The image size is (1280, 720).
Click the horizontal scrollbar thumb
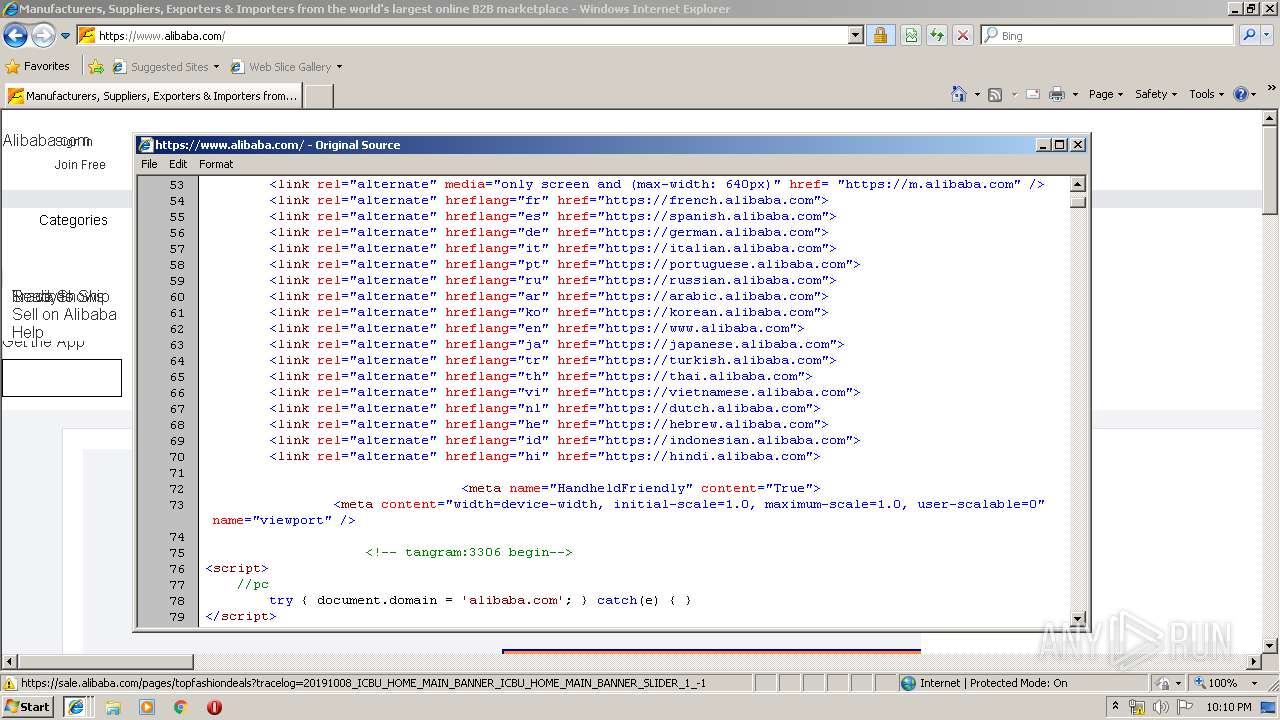pos(106,662)
